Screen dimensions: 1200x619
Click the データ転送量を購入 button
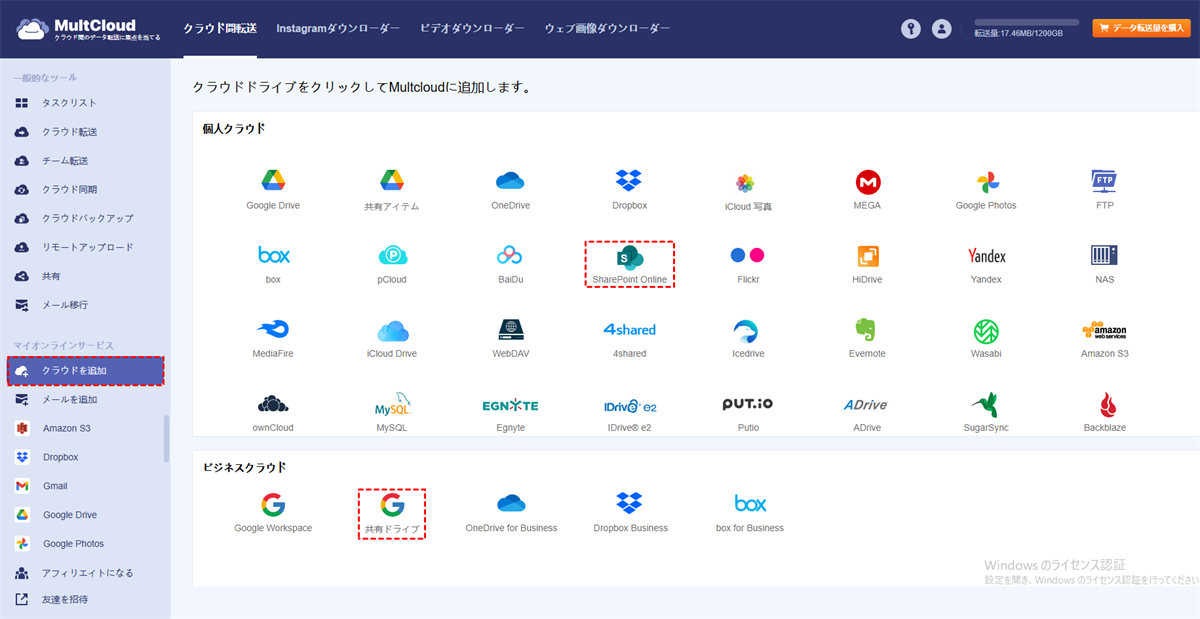pyautogui.click(x=1141, y=28)
